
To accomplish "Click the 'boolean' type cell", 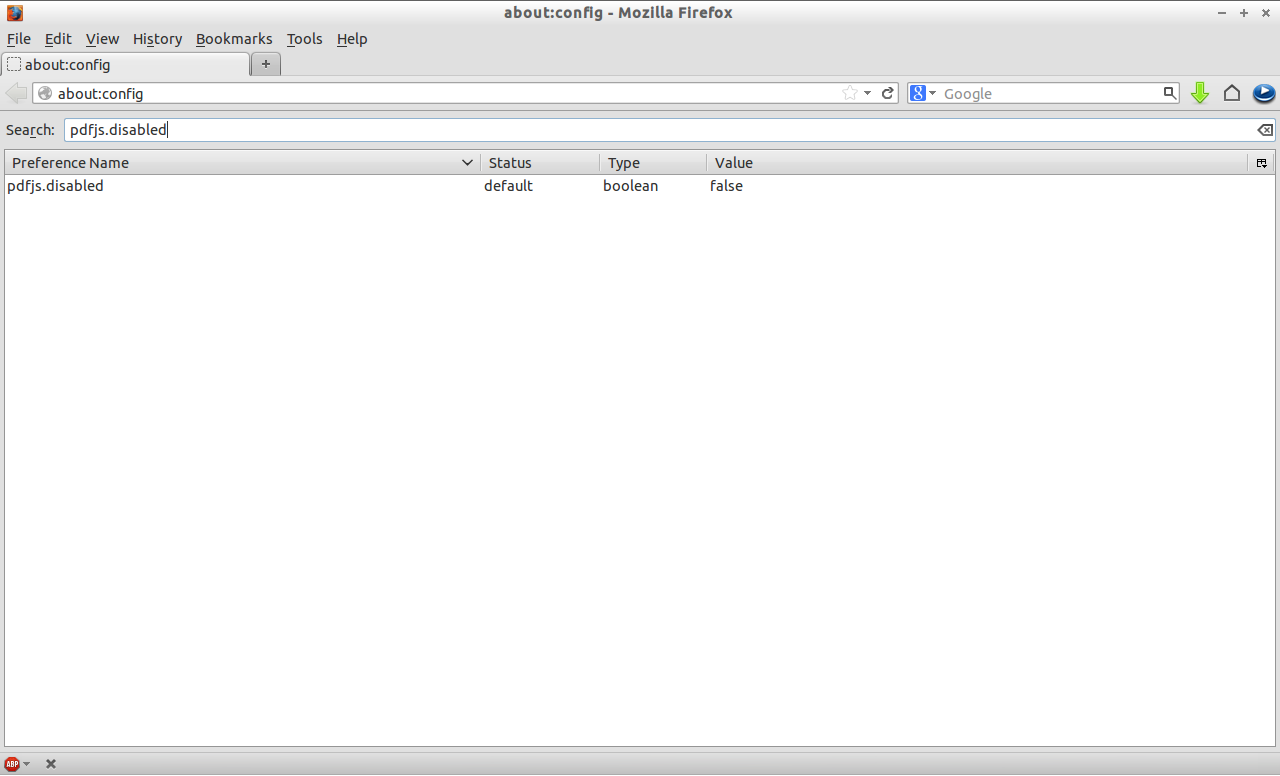I will (x=630, y=186).
